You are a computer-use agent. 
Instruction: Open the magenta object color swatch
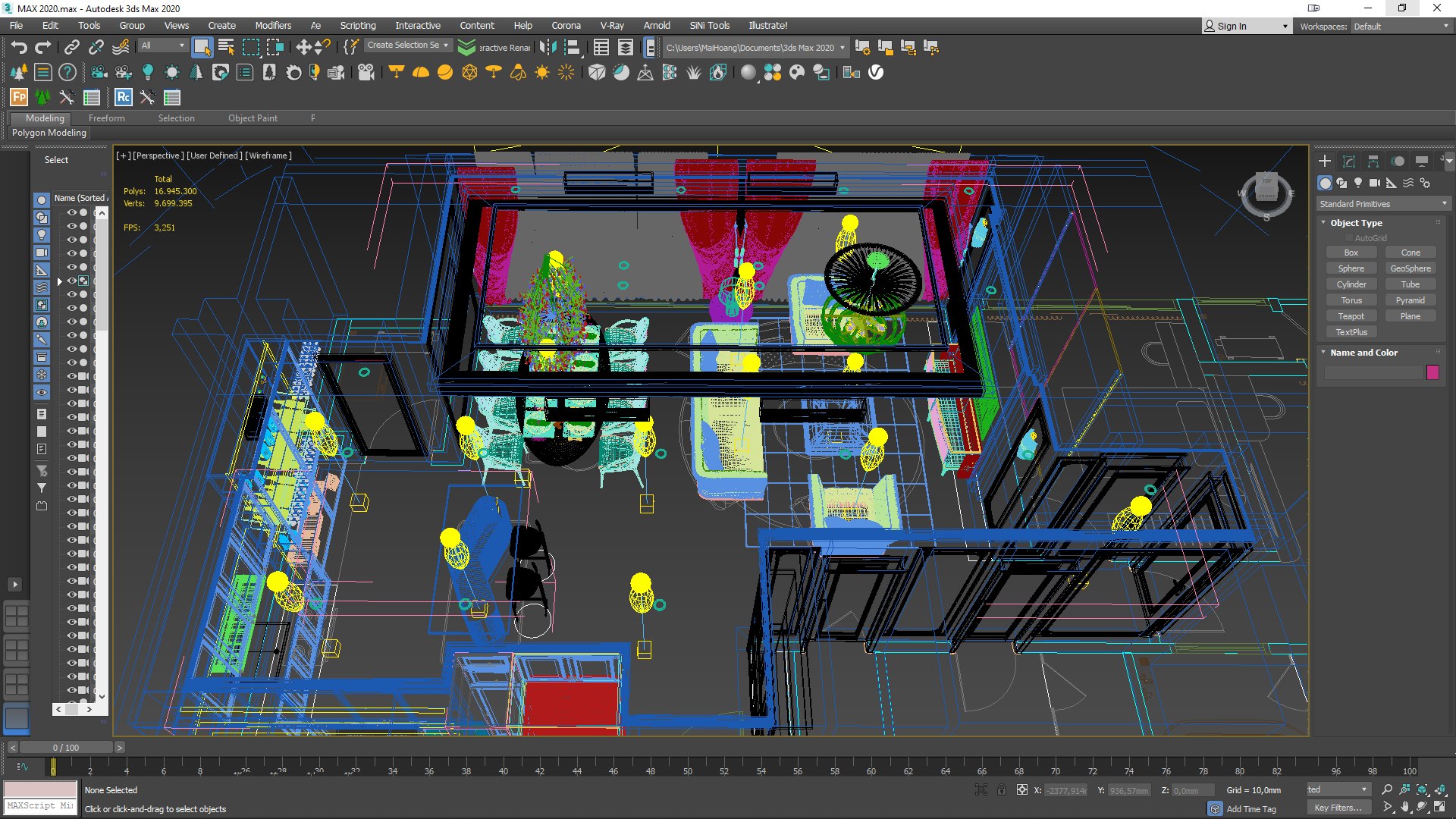(1432, 372)
